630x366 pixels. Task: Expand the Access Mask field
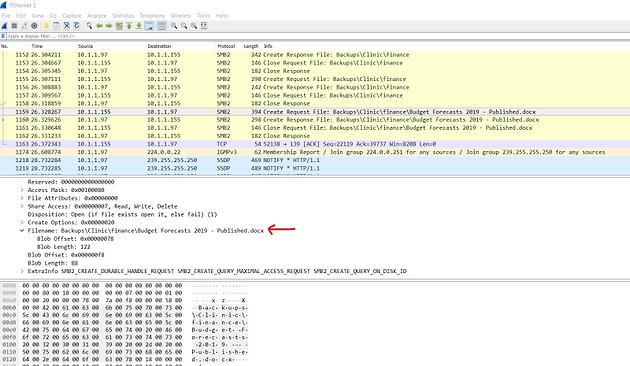point(22,190)
